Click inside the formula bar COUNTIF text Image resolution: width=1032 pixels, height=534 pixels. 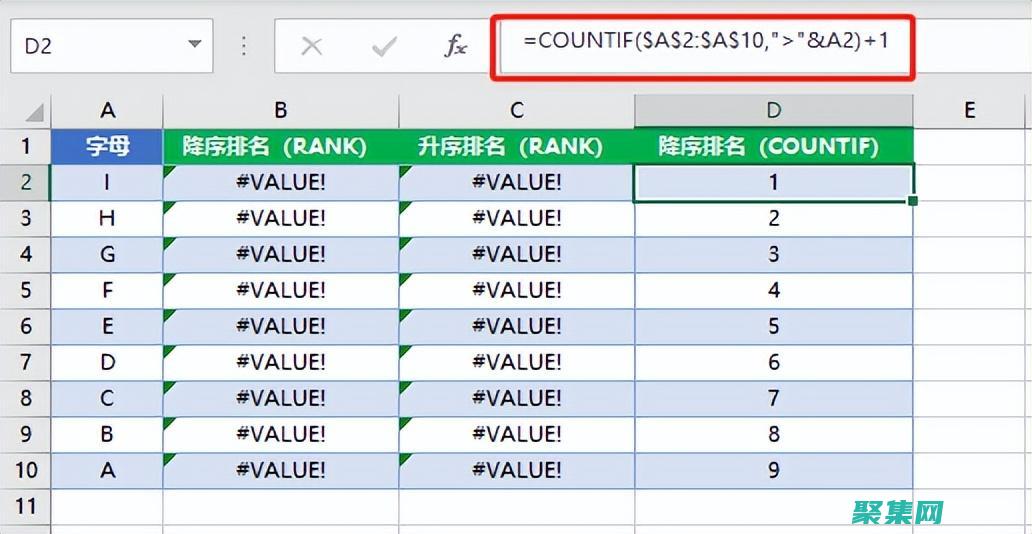[700, 44]
